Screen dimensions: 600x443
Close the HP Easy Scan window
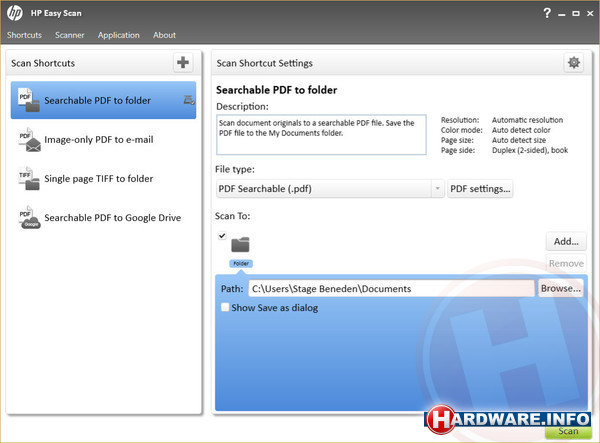tap(590, 14)
